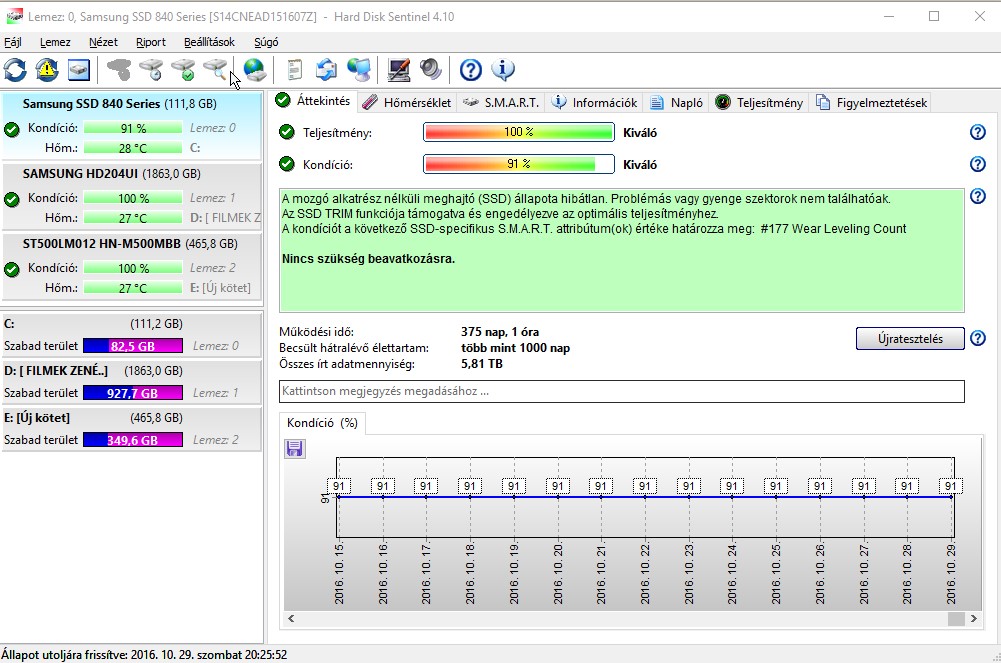Screen dimensions: 1001x663
Task: Click the globe and monitor toolbar icon
Action: (x=359, y=70)
